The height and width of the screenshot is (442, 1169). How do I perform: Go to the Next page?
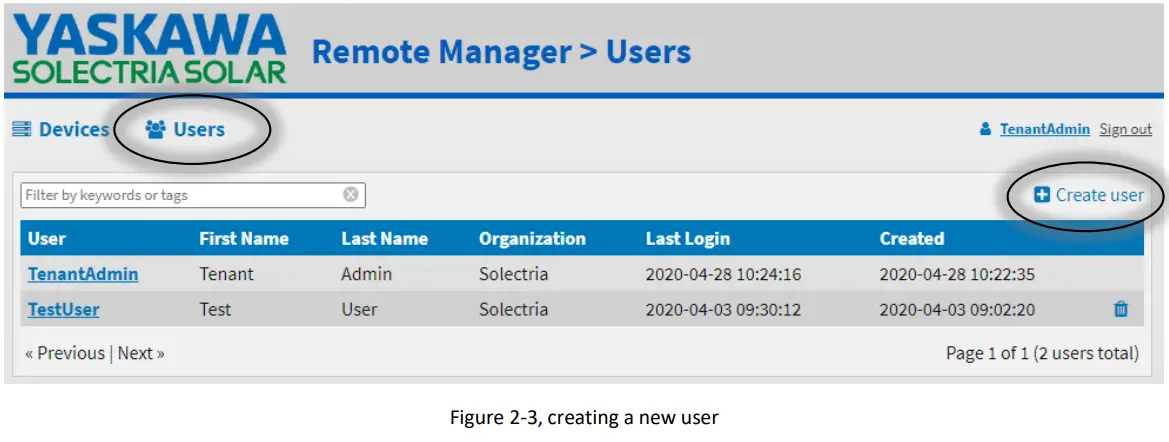click(141, 353)
